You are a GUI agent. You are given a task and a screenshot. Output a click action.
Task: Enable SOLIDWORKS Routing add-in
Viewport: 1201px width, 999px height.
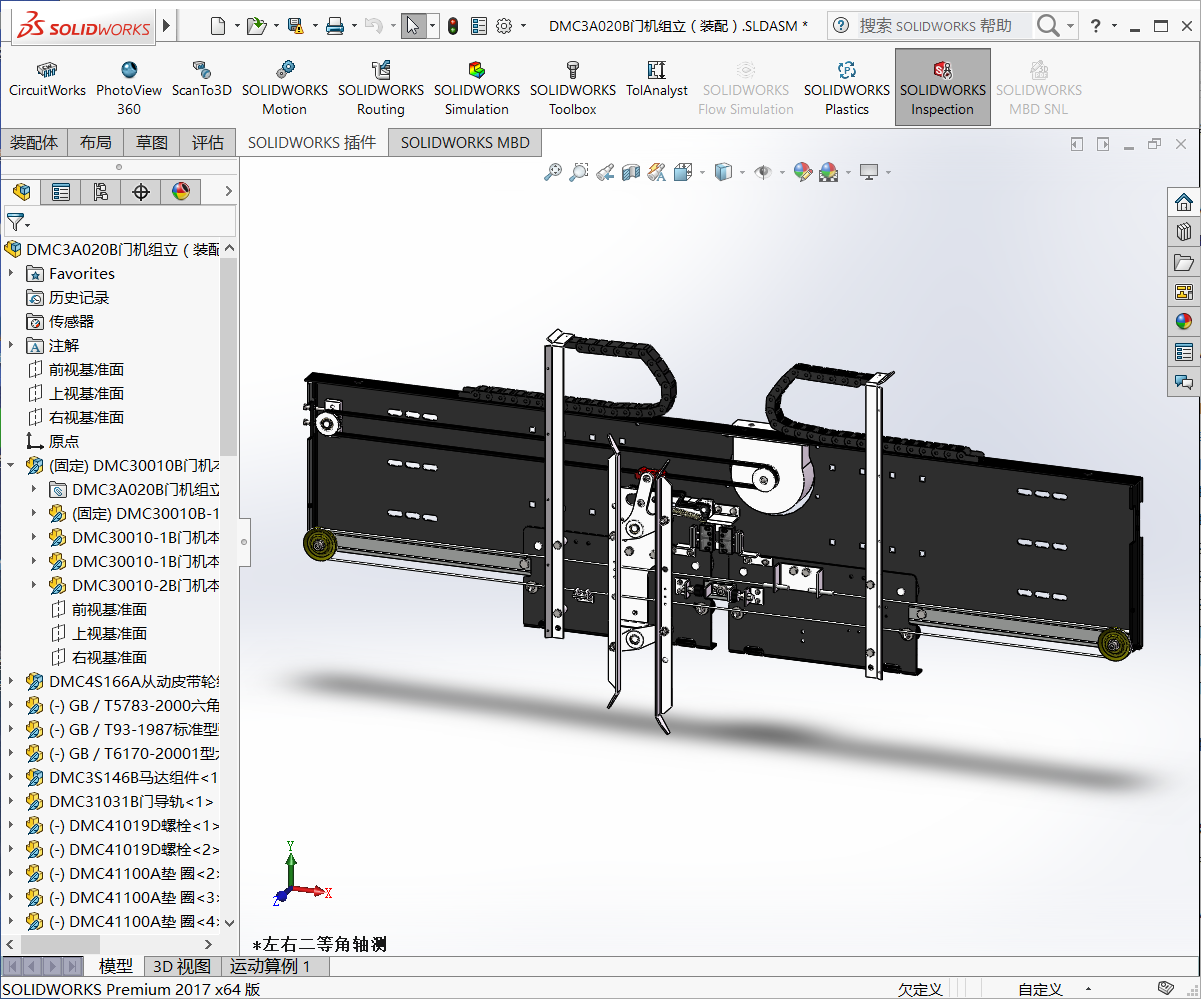(x=381, y=88)
